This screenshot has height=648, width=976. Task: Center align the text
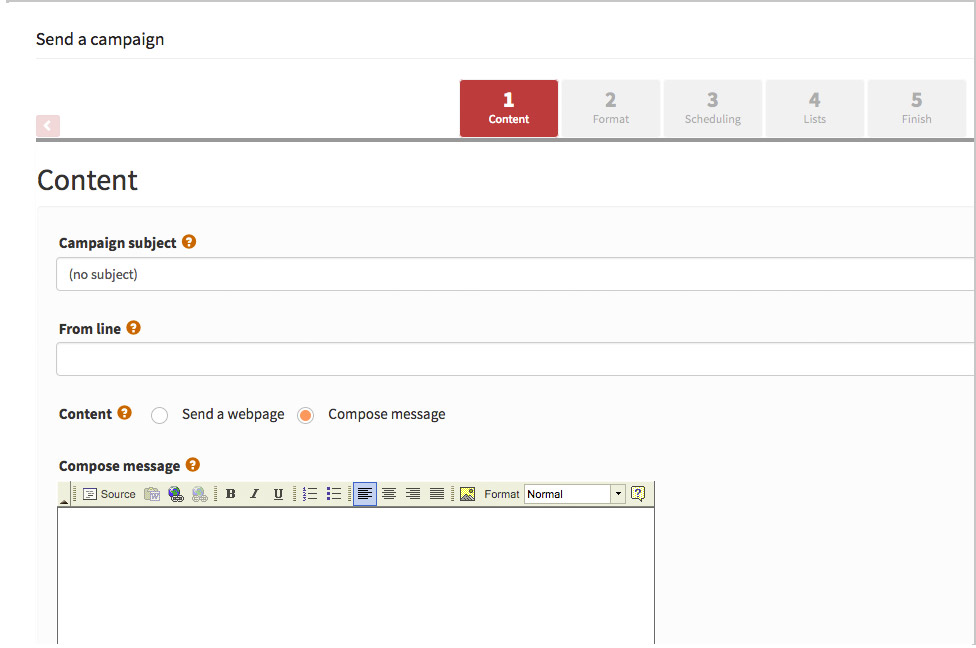389,494
